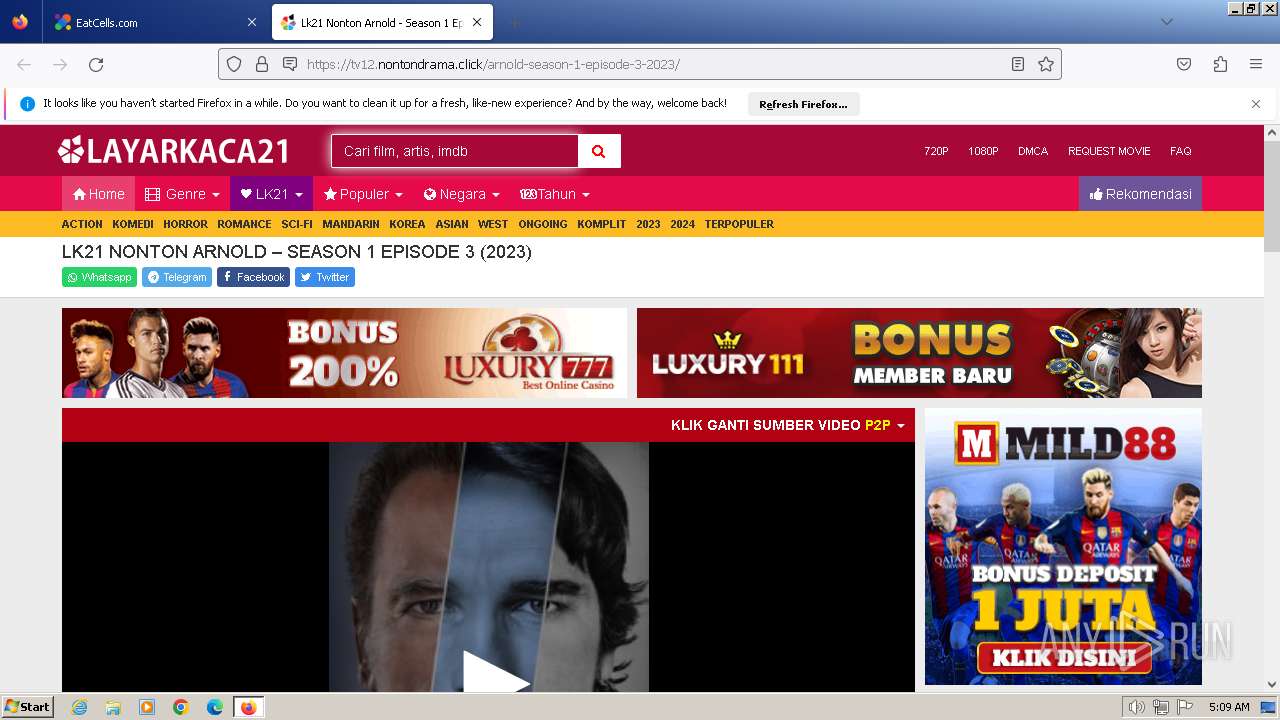Show site security padlock info
This screenshot has width=1280, height=720.
coord(262,64)
